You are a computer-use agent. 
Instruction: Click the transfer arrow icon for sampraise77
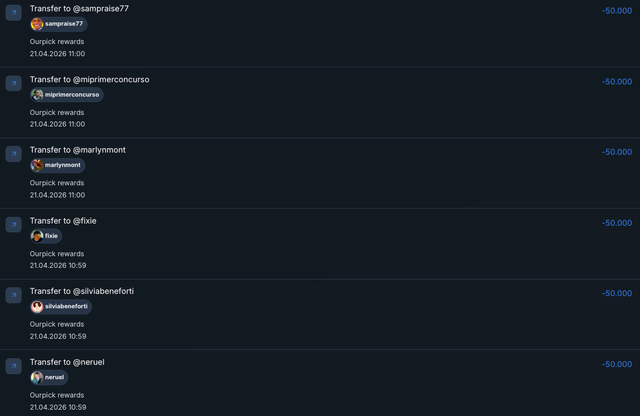pos(13,13)
